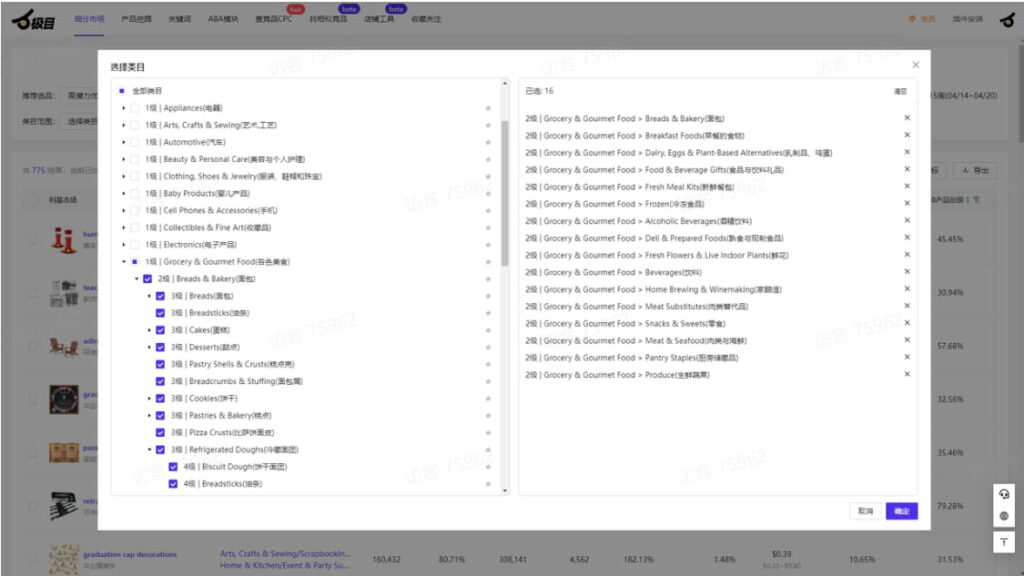The height and width of the screenshot is (576, 1024).
Task: Click the category tree vertical scrollbar
Action: pyautogui.click(x=504, y=190)
